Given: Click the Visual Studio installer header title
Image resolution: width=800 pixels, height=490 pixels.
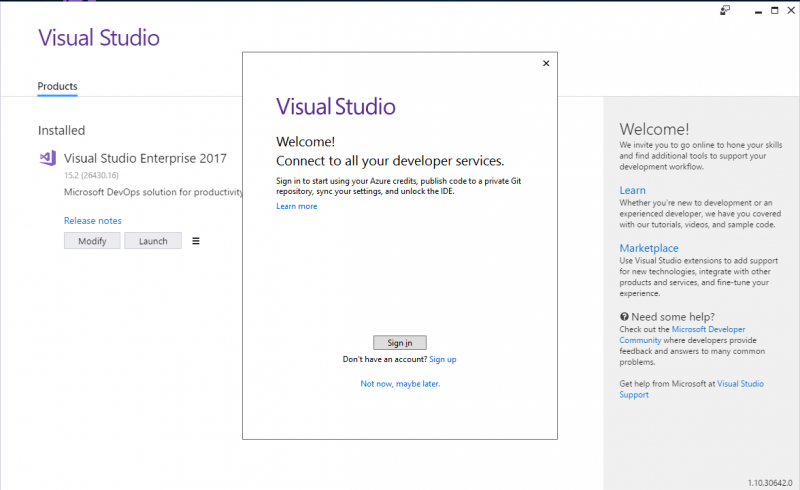Looking at the screenshot, I should tap(99, 38).
